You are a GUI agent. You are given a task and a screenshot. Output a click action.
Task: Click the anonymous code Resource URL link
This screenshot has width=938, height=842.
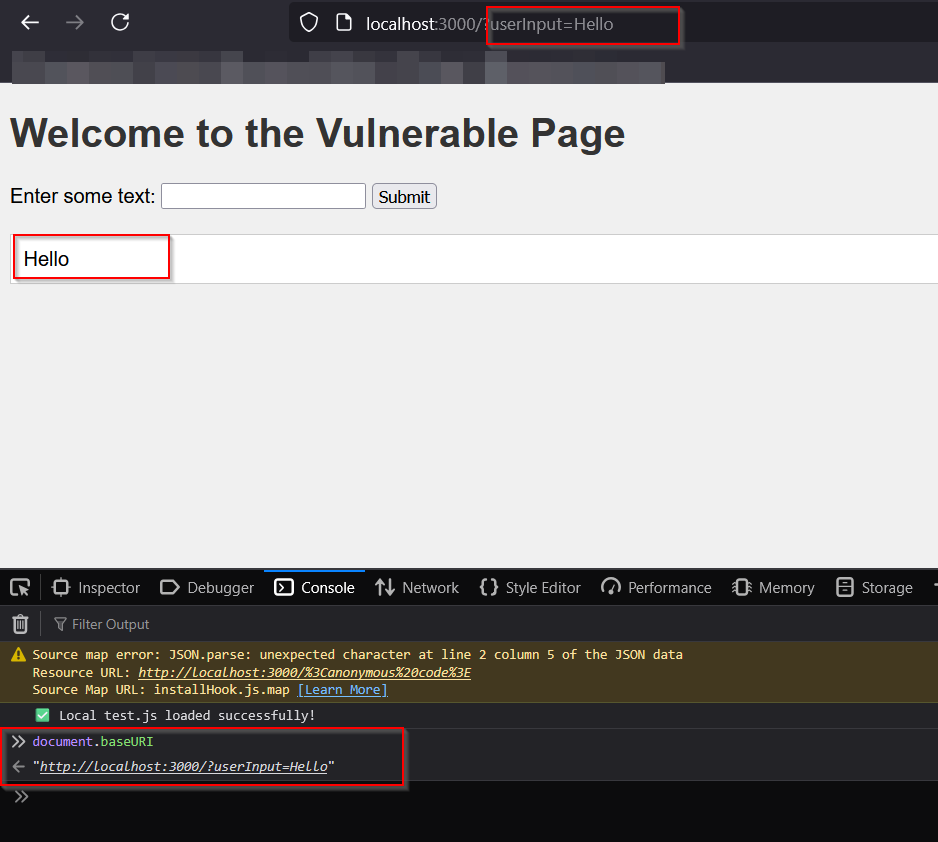tap(304, 672)
